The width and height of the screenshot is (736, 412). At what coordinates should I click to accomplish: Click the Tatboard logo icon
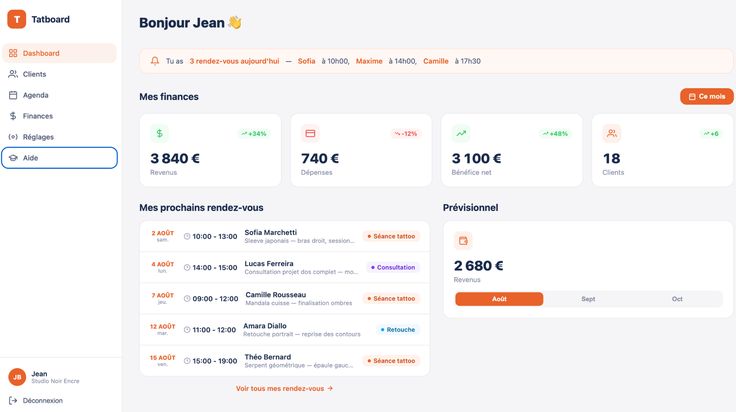[16, 19]
